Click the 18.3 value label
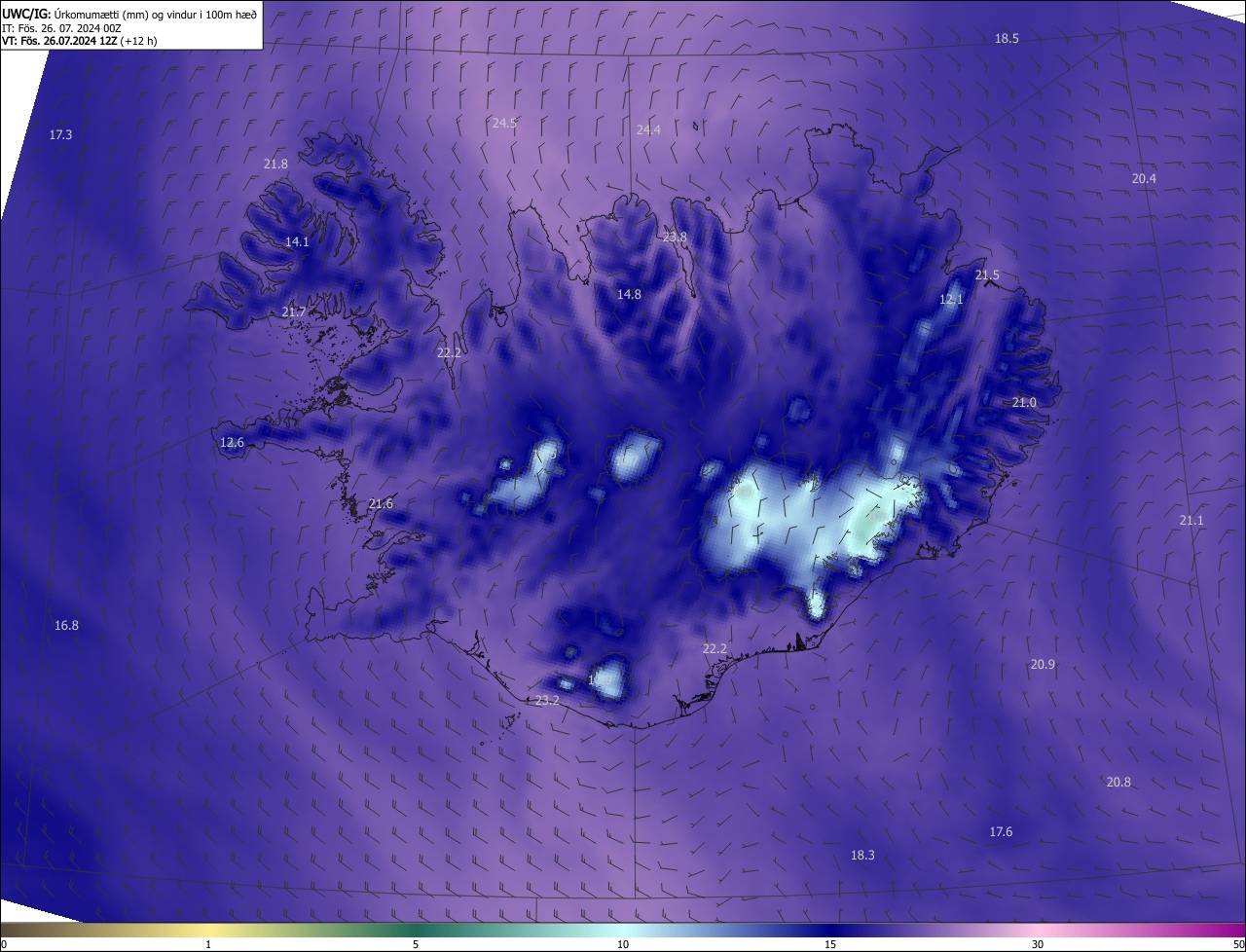1246x952 pixels. coord(862,855)
